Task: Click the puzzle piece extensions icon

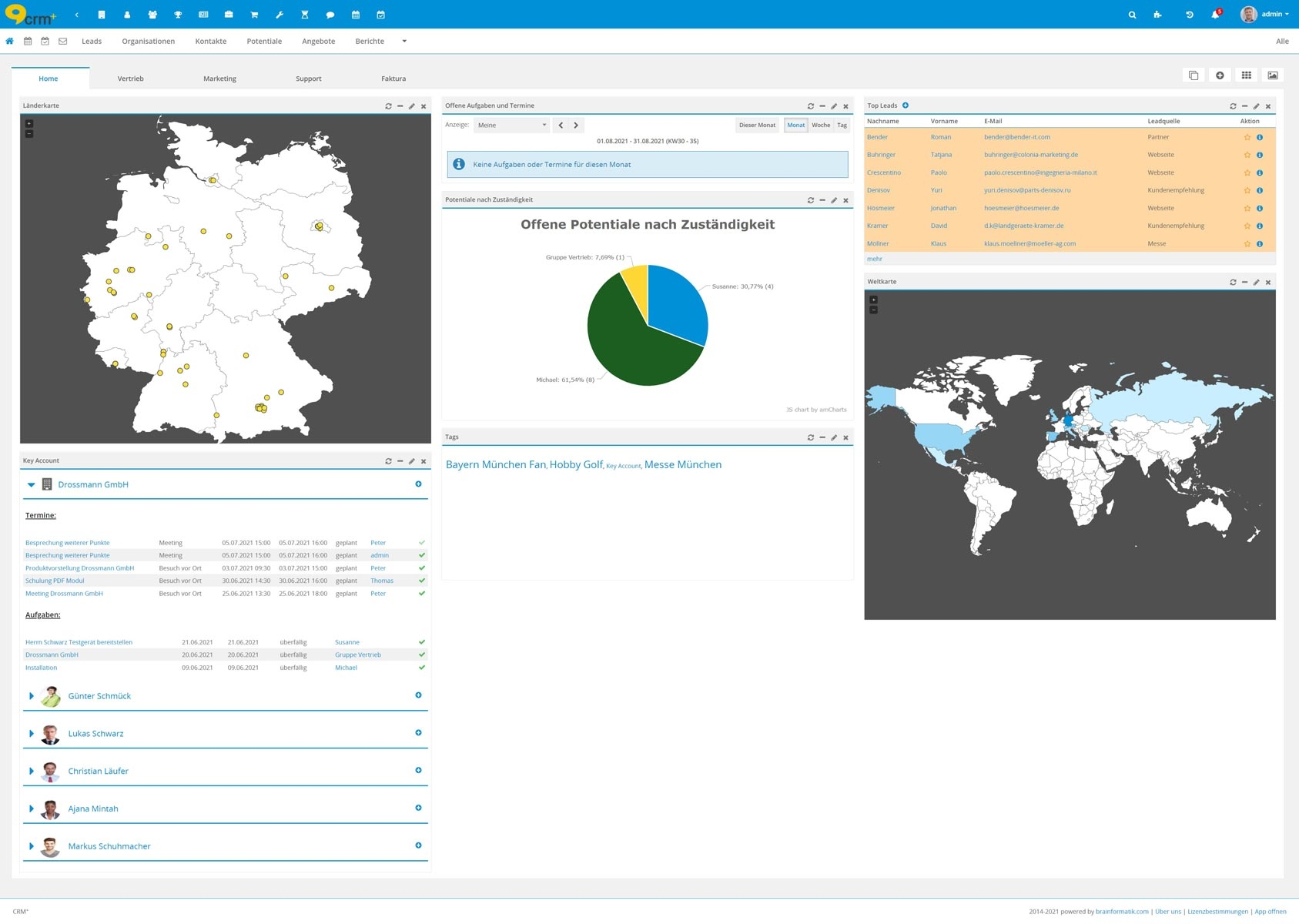Action: [x=1157, y=15]
